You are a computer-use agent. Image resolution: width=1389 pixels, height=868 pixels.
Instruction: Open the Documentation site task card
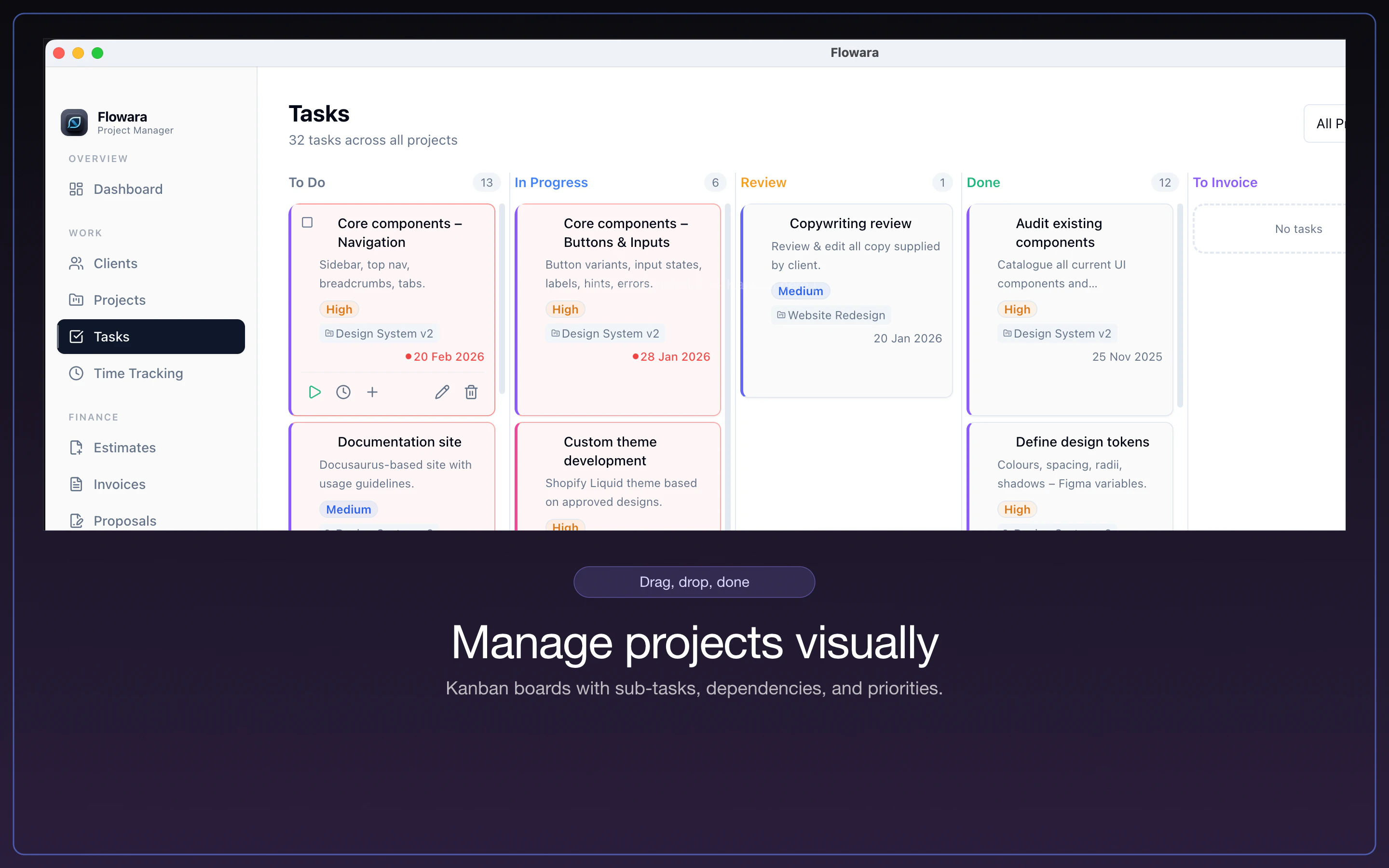[392, 476]
